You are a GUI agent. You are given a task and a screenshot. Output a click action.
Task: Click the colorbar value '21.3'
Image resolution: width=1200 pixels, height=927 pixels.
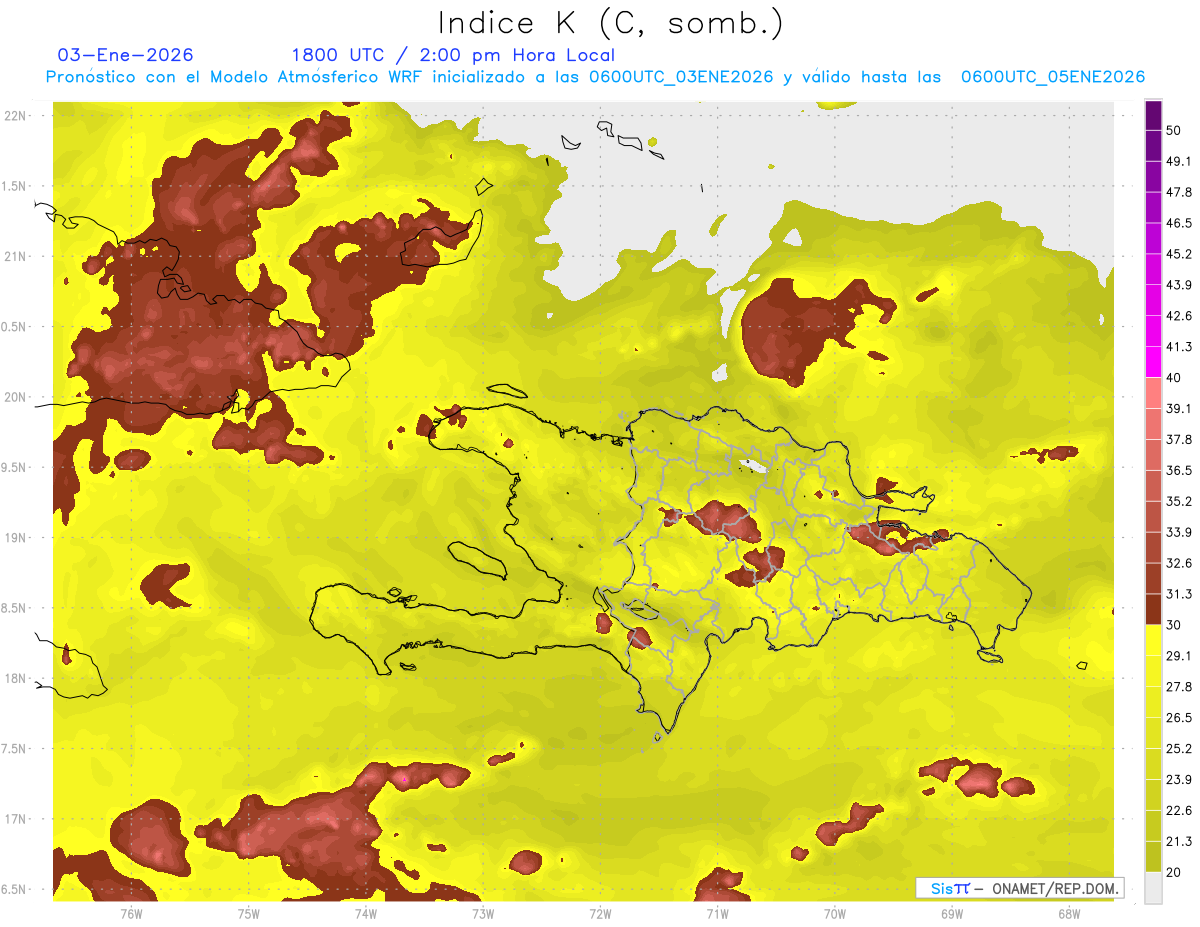(1179, 841)
